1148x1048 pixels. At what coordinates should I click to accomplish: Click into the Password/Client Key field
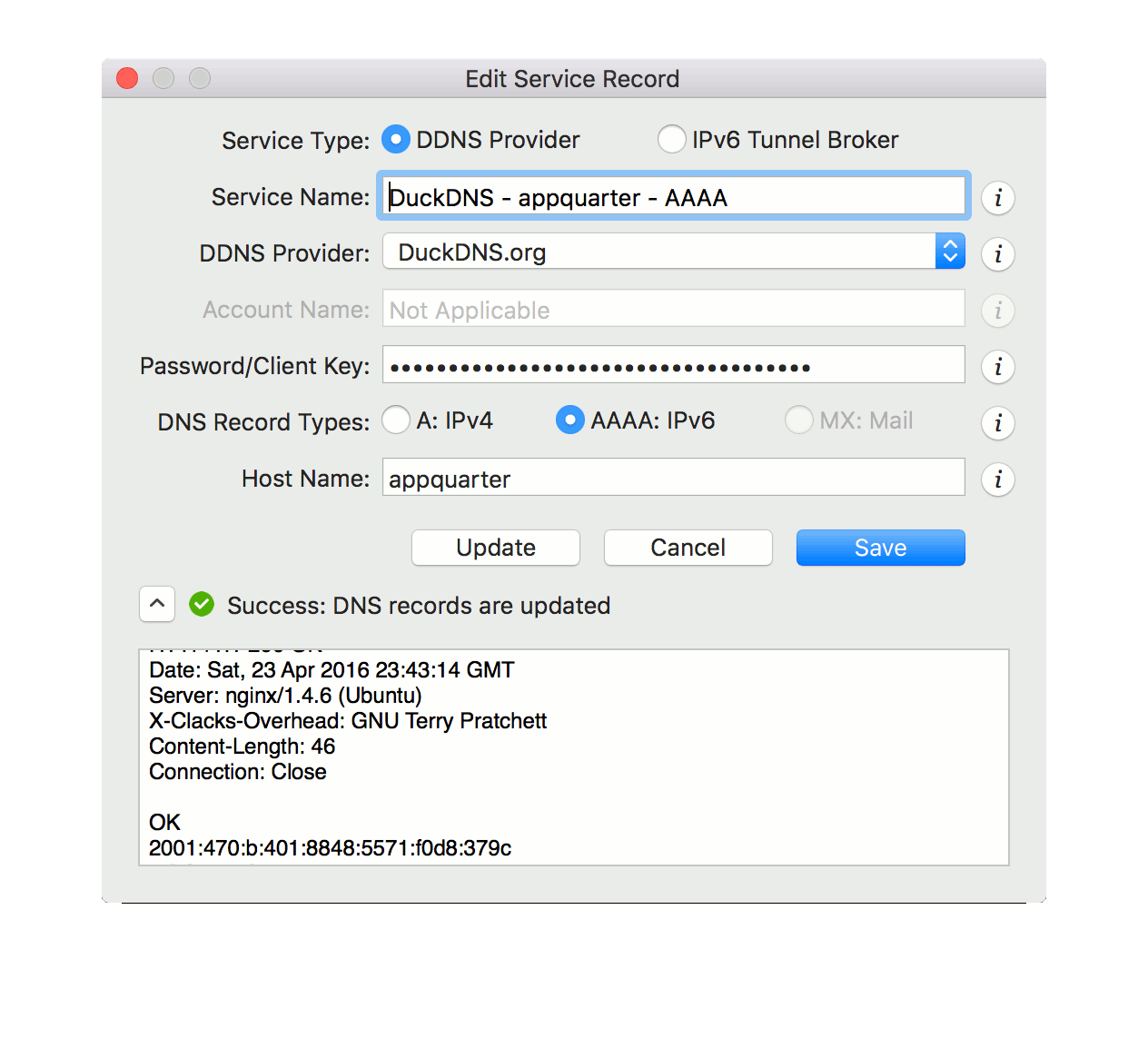point(673,366)
